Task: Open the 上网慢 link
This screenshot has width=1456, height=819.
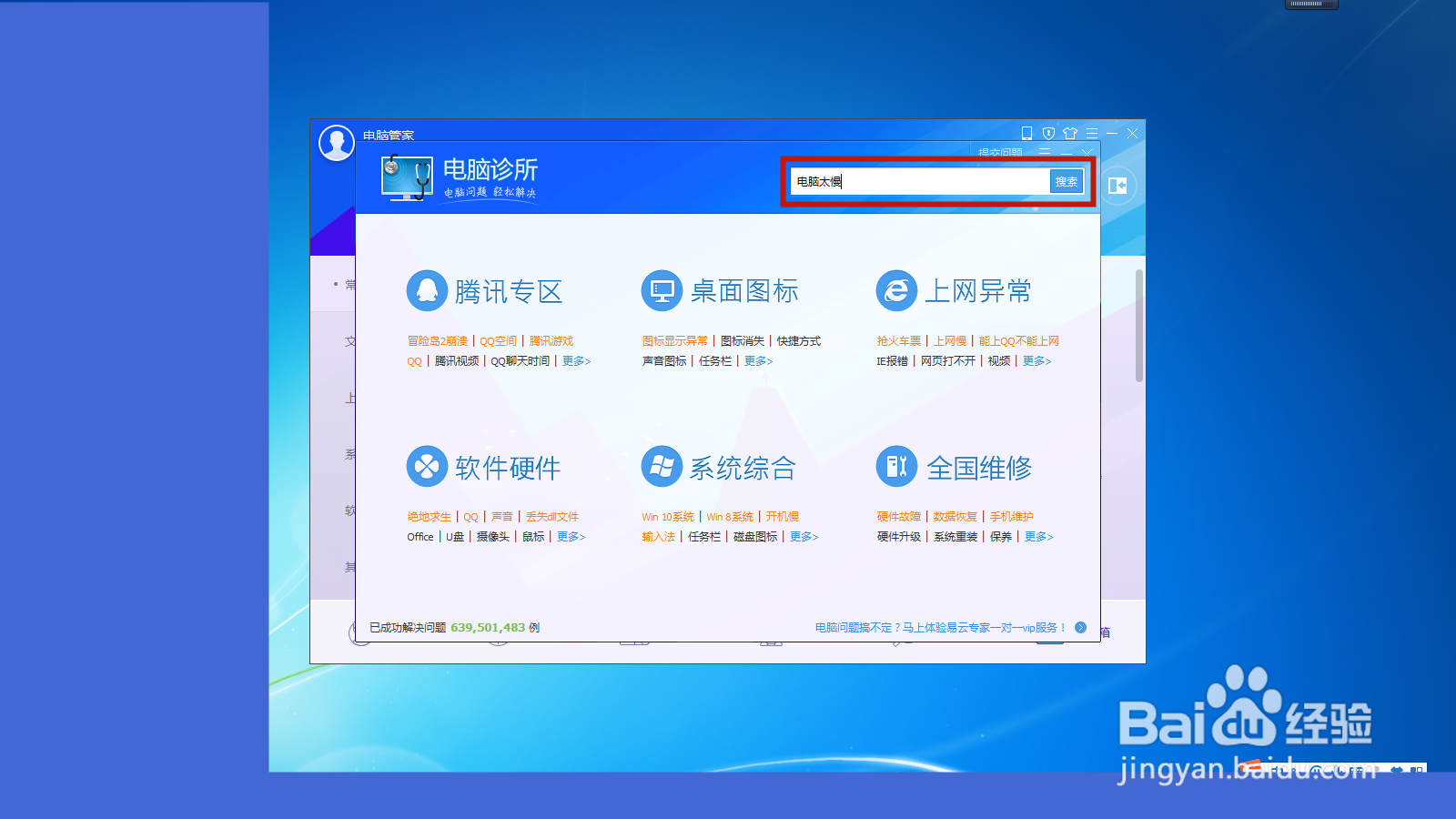Action: point(950,341)
